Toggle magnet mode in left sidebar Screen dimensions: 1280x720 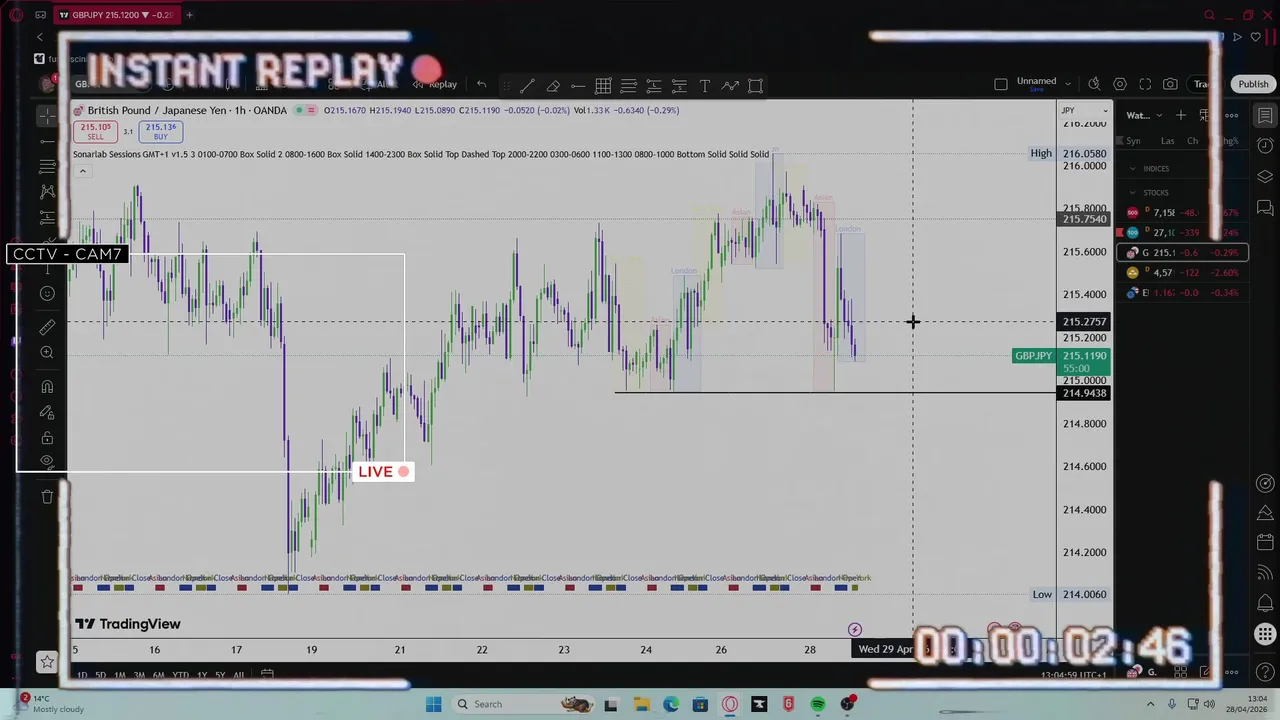pos(47,387)
